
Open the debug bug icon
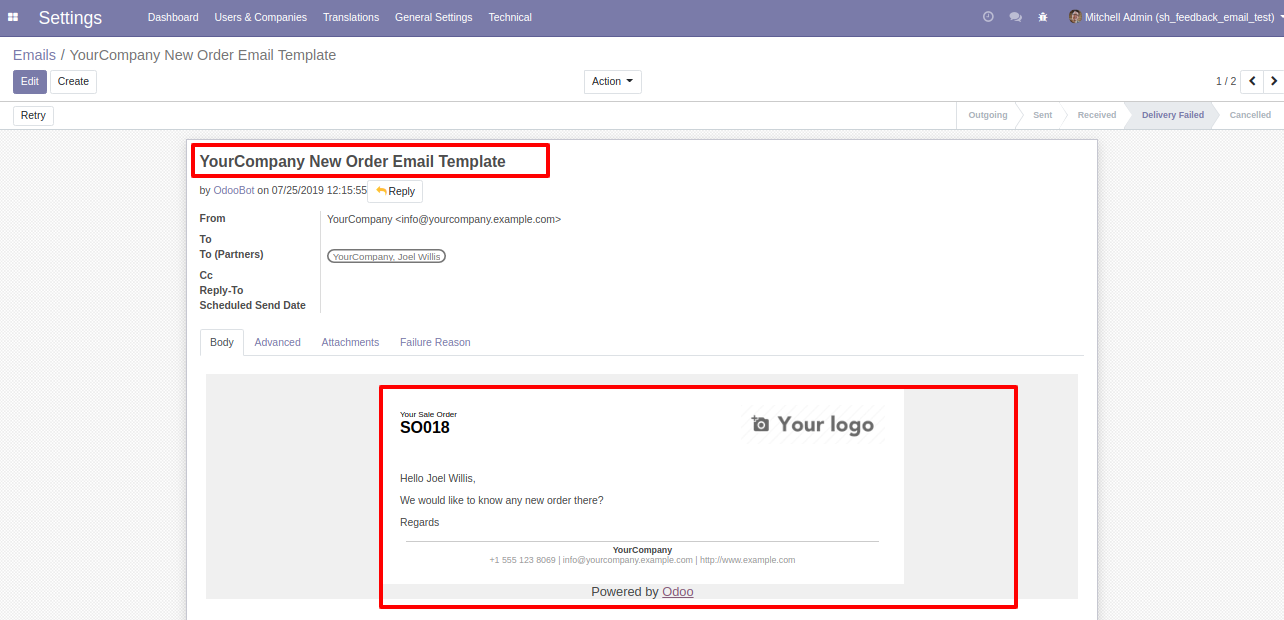(x=1043, y=17)
